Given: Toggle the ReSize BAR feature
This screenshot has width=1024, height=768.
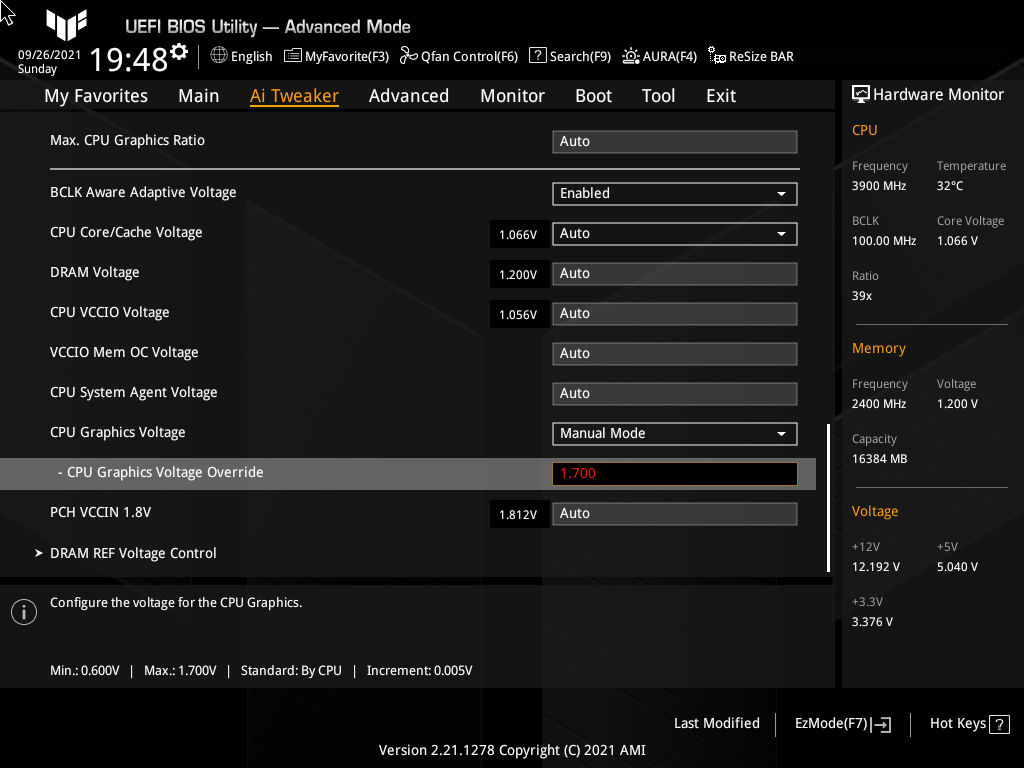Looking at the screenshot, I should (x=750, y=56).
